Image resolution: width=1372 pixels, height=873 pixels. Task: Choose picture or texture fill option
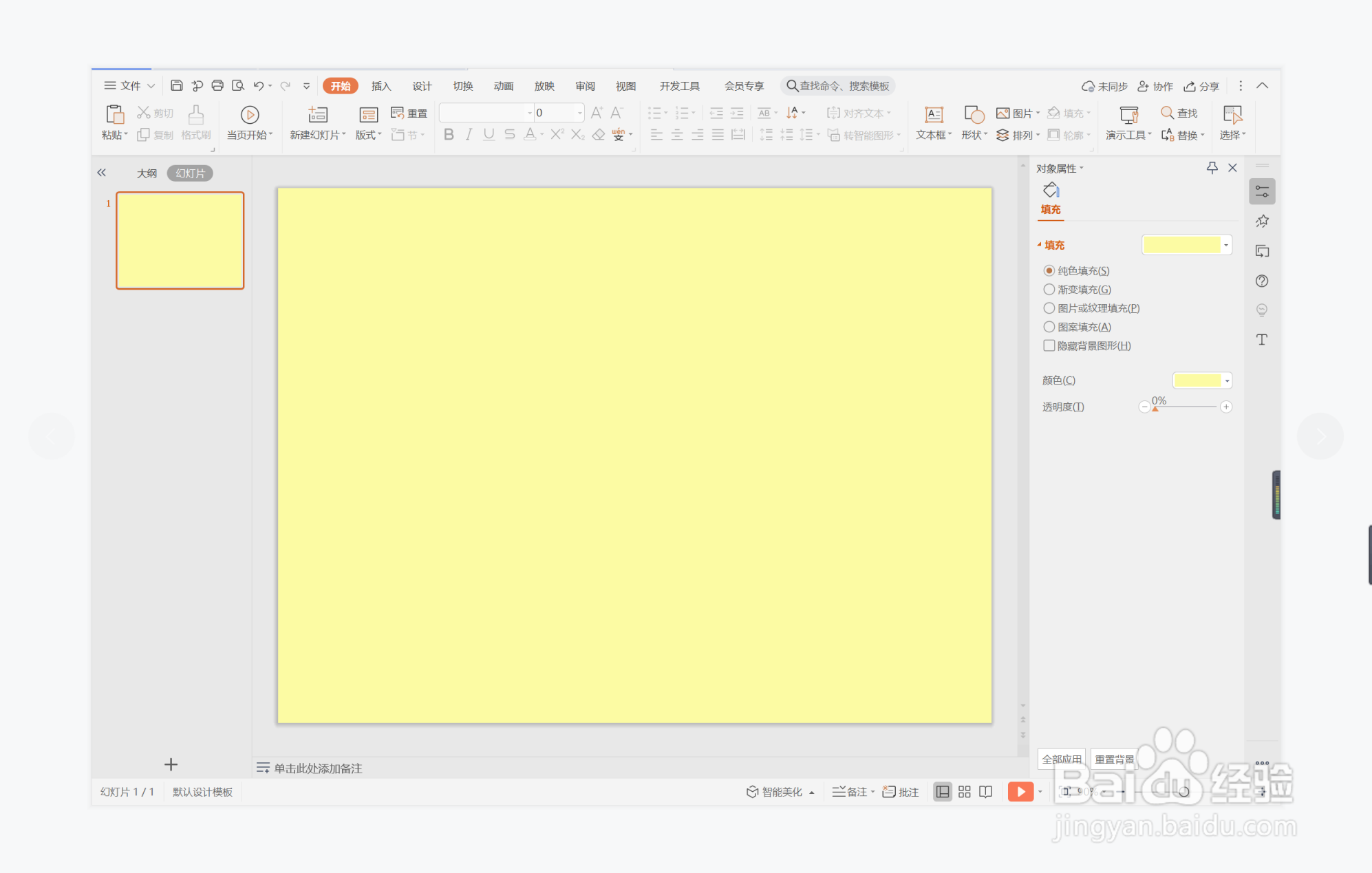1049,308
